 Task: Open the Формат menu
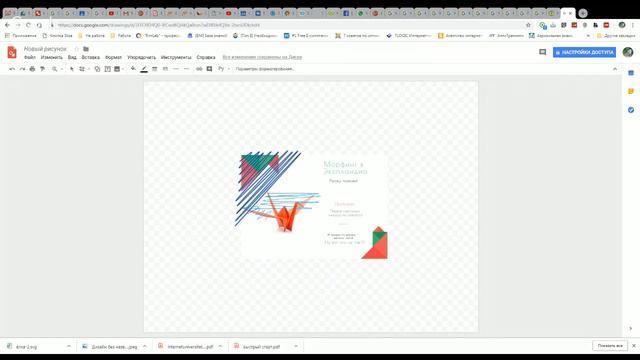(x=113, y=58)
